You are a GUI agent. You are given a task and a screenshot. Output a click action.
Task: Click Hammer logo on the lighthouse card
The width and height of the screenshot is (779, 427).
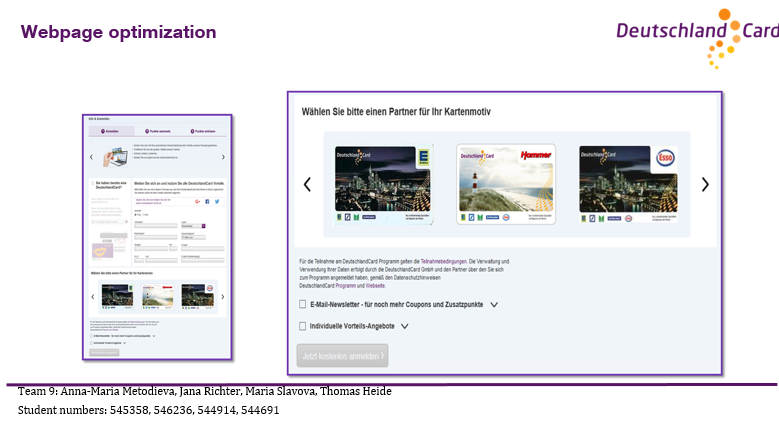tap(536, 155)
